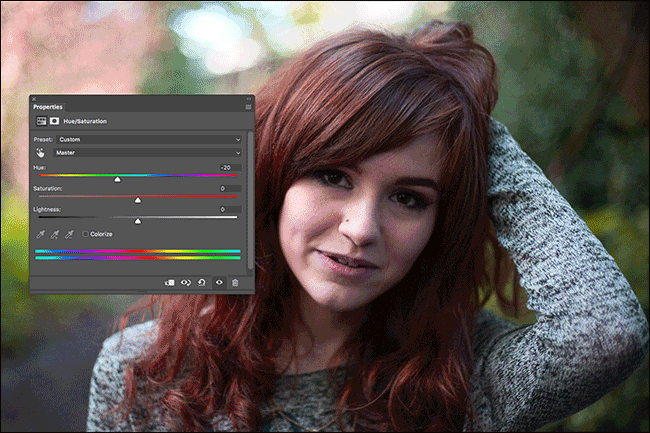This screenshot has height=433, width=650.
Task: Click the Saturation label
Action: (x=48, y=189)
